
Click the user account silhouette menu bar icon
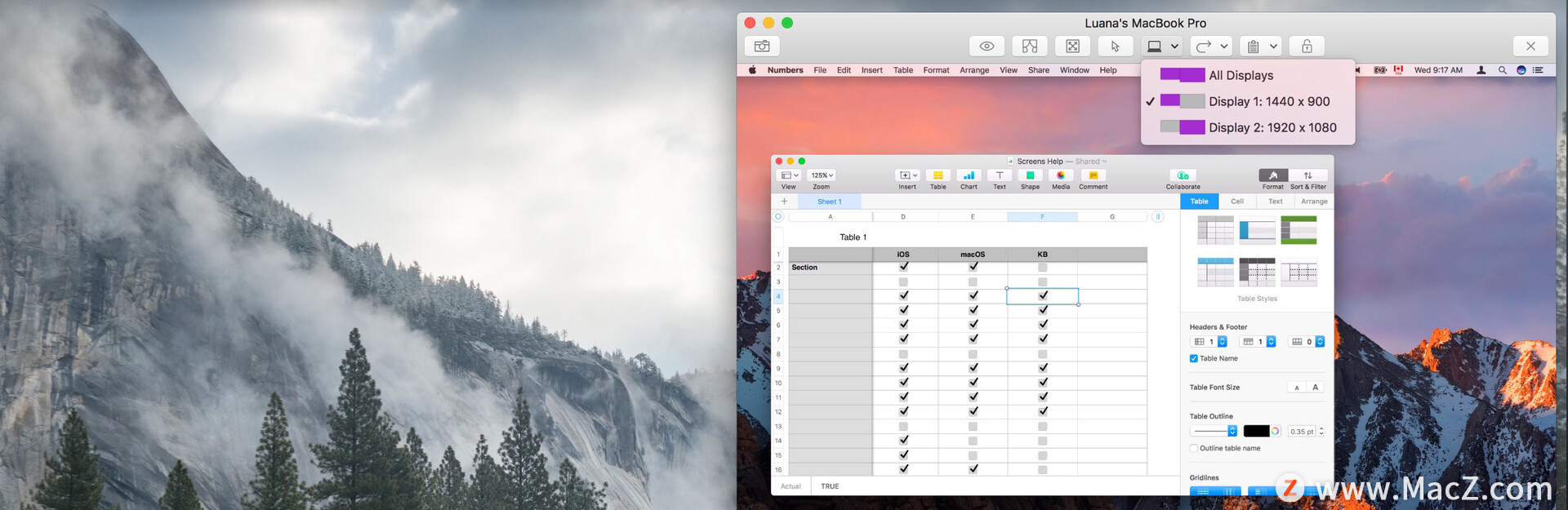click(x=1481, y=70)
